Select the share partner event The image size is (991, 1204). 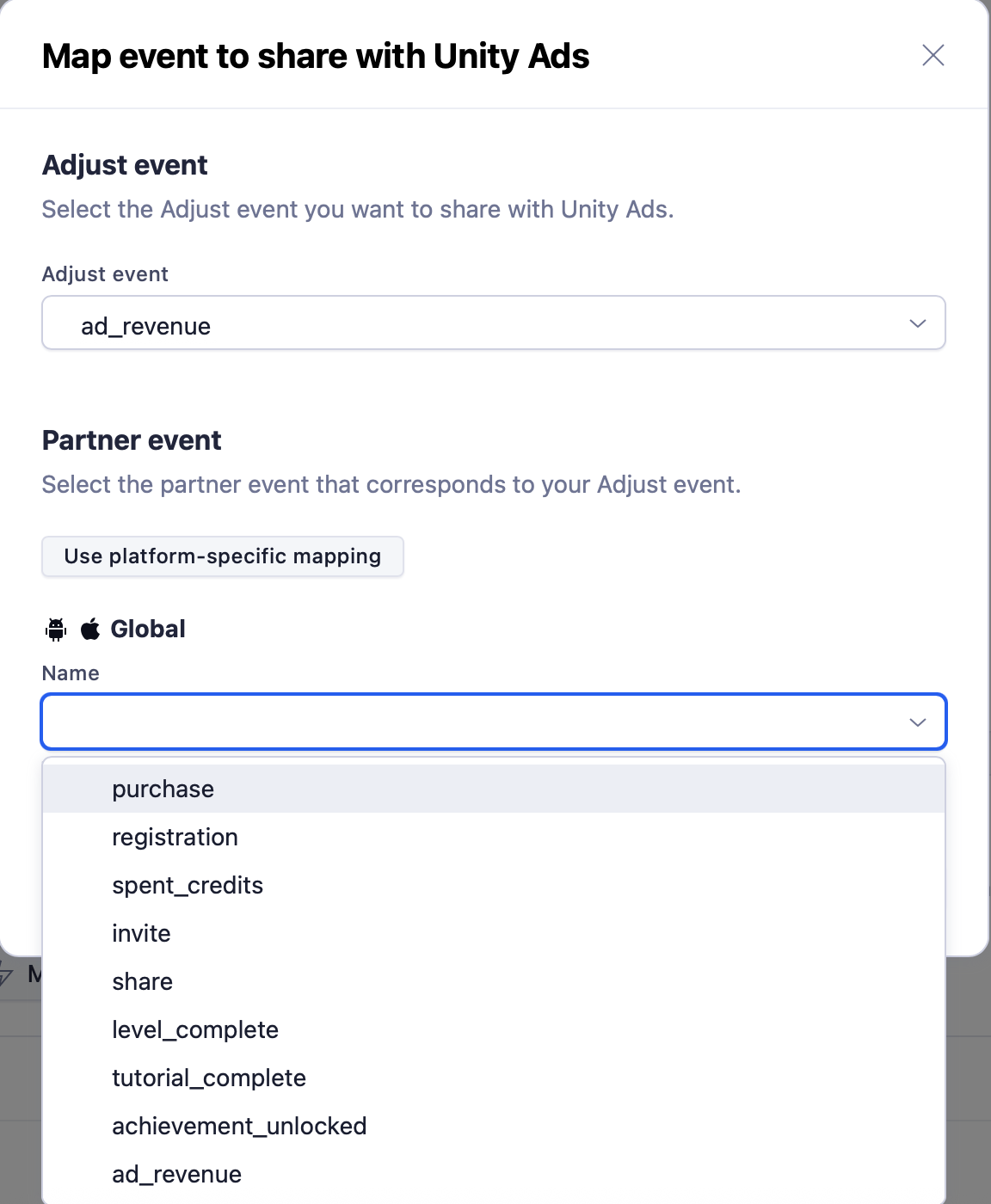pos(143,982)
